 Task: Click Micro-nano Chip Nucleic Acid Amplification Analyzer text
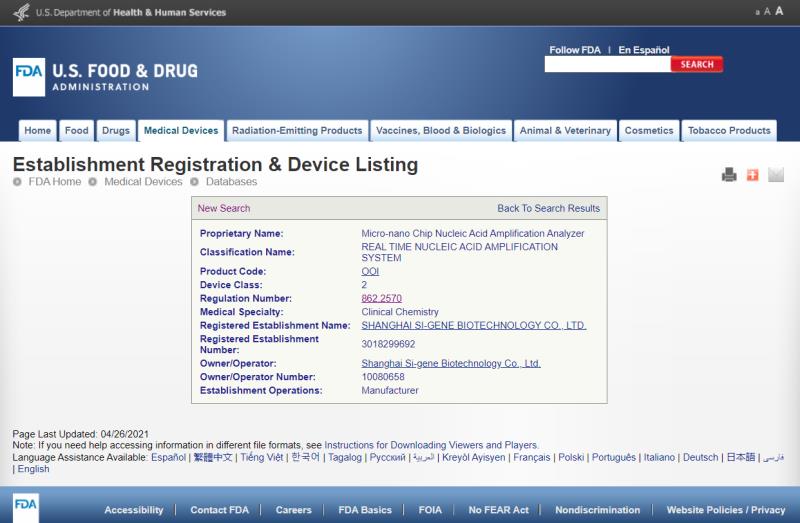[x=472, y=234]
